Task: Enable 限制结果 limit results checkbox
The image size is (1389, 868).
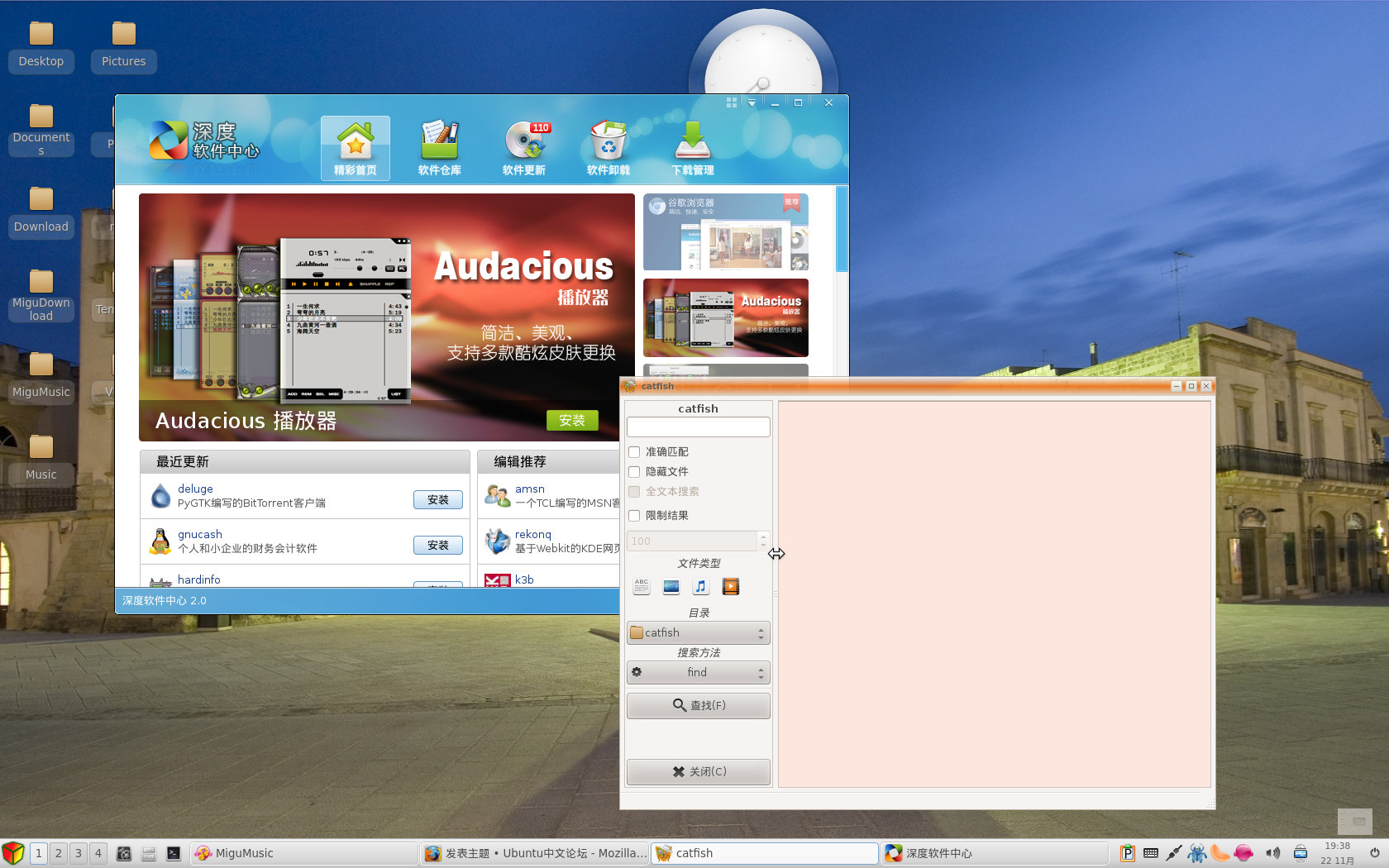Action: click(634, 516)
